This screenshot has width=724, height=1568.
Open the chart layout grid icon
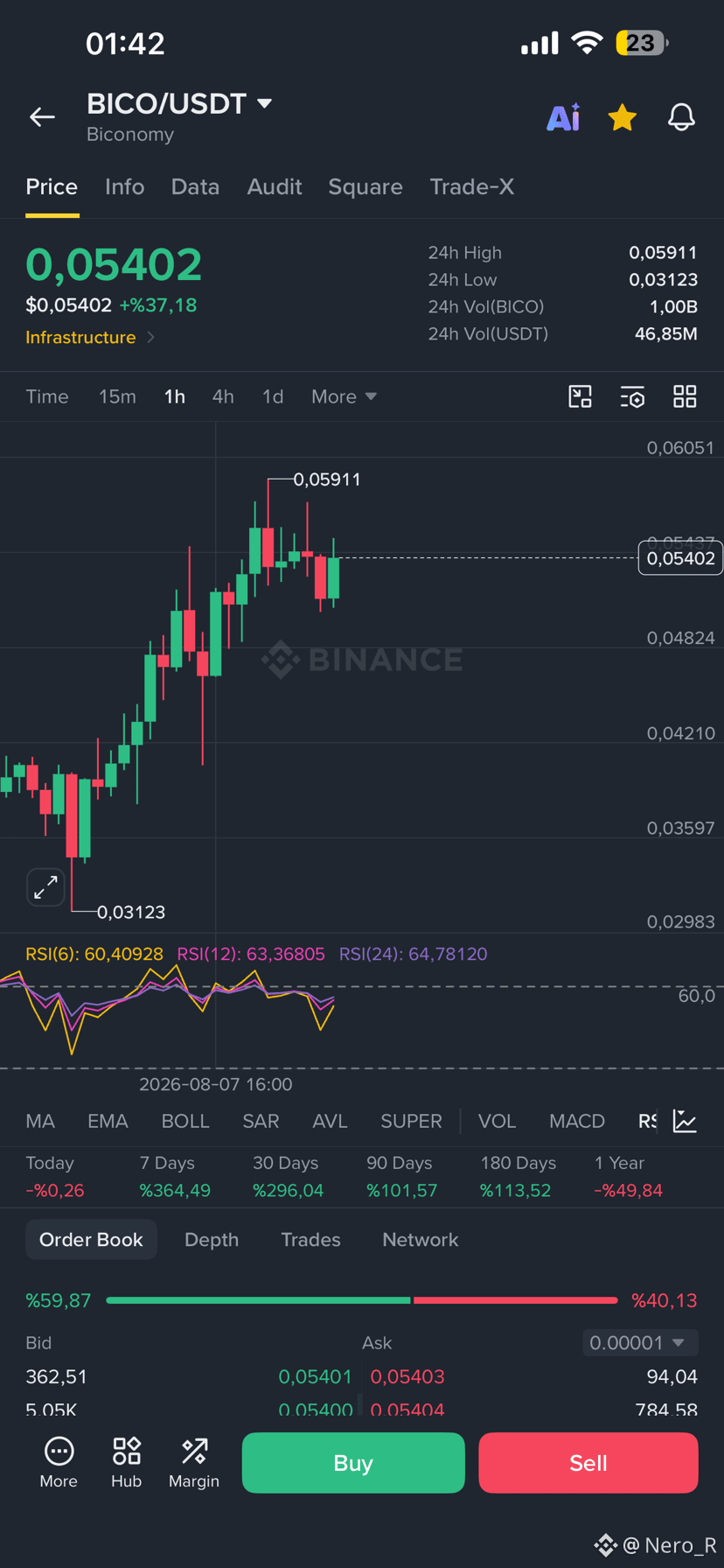tap(685, 396)
